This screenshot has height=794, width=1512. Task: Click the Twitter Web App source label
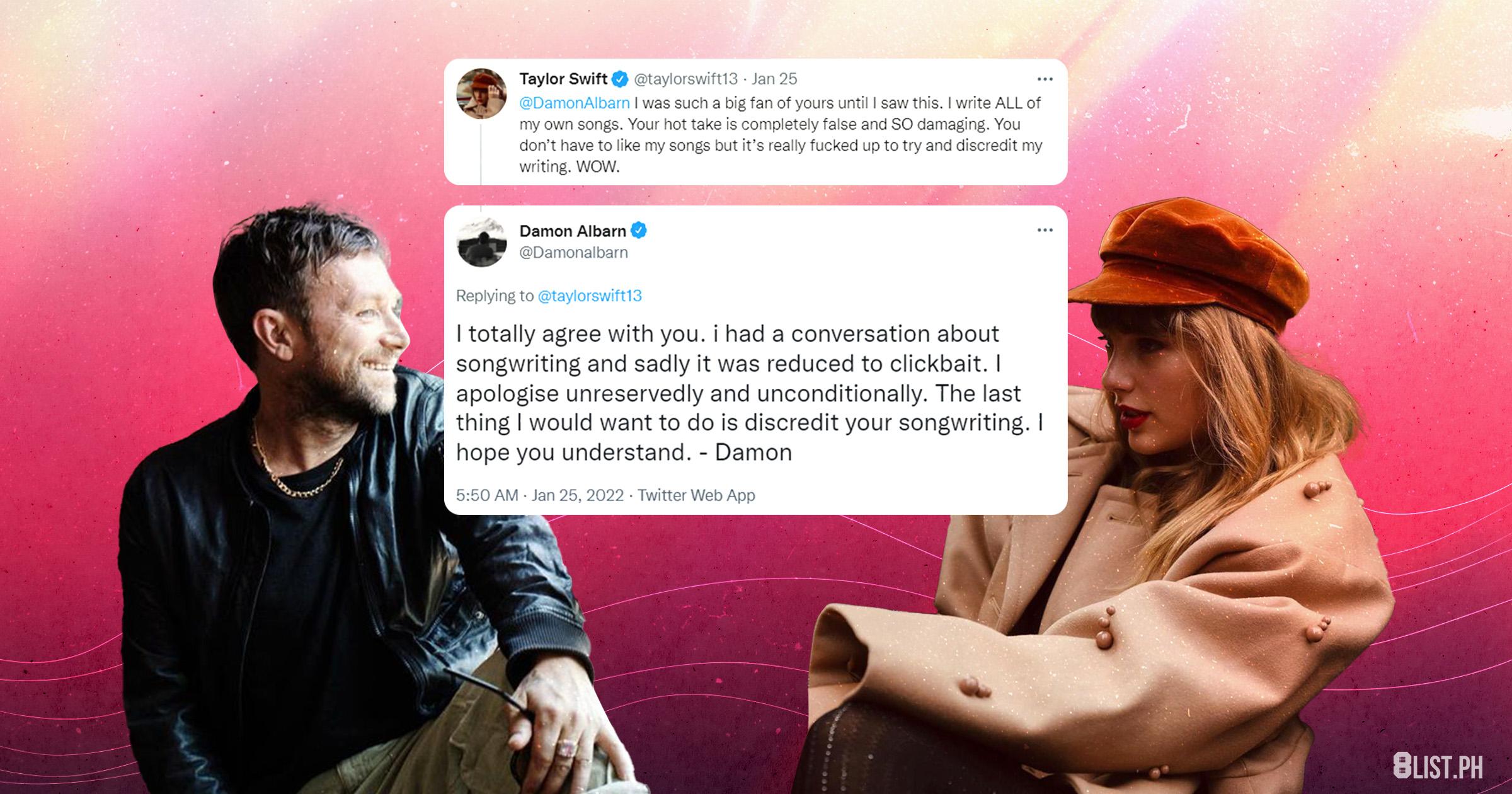tap(696, 495)
